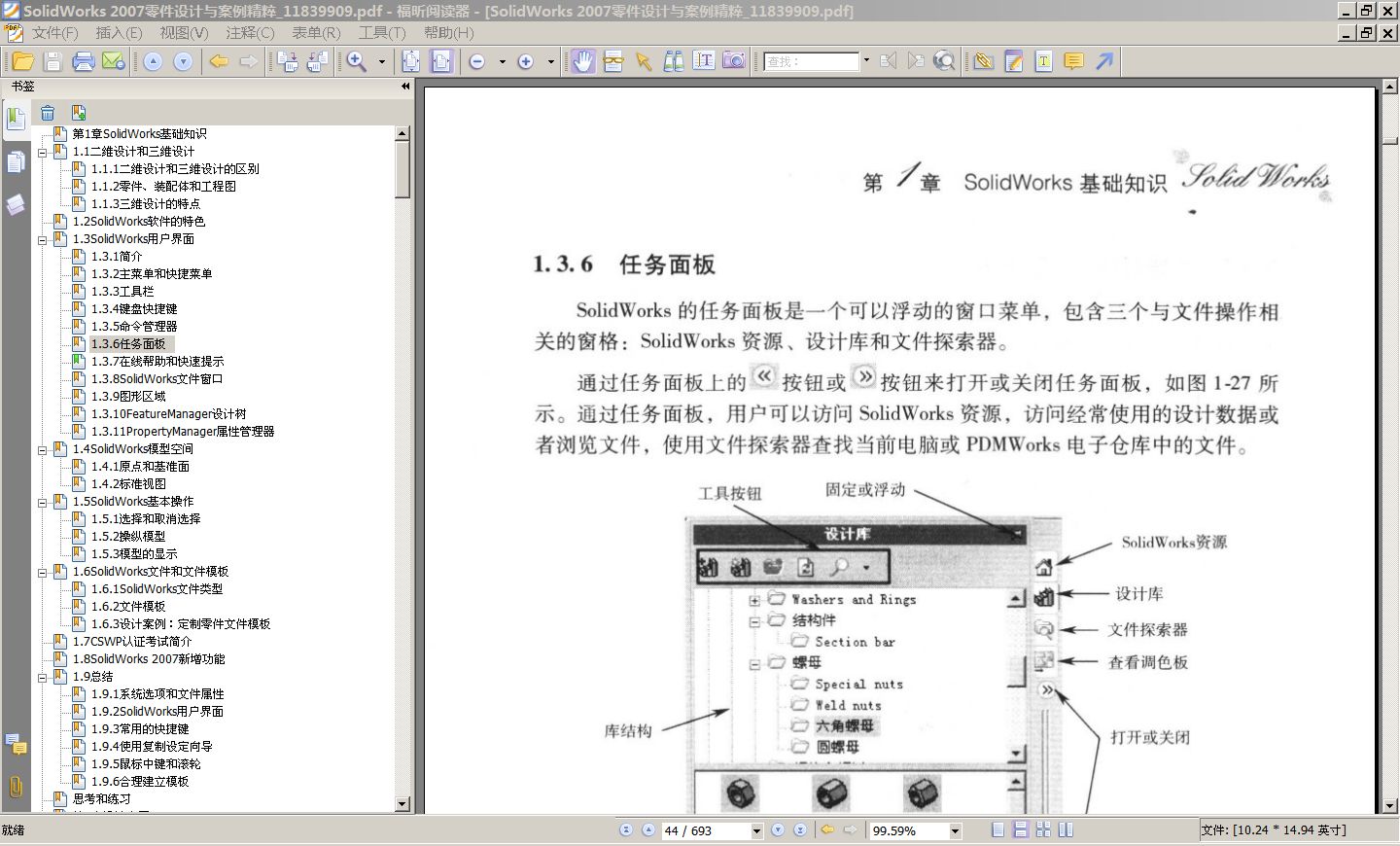Open the 文件(F) menu
This screenshot has width=1400, height=846.
[54, 33]
